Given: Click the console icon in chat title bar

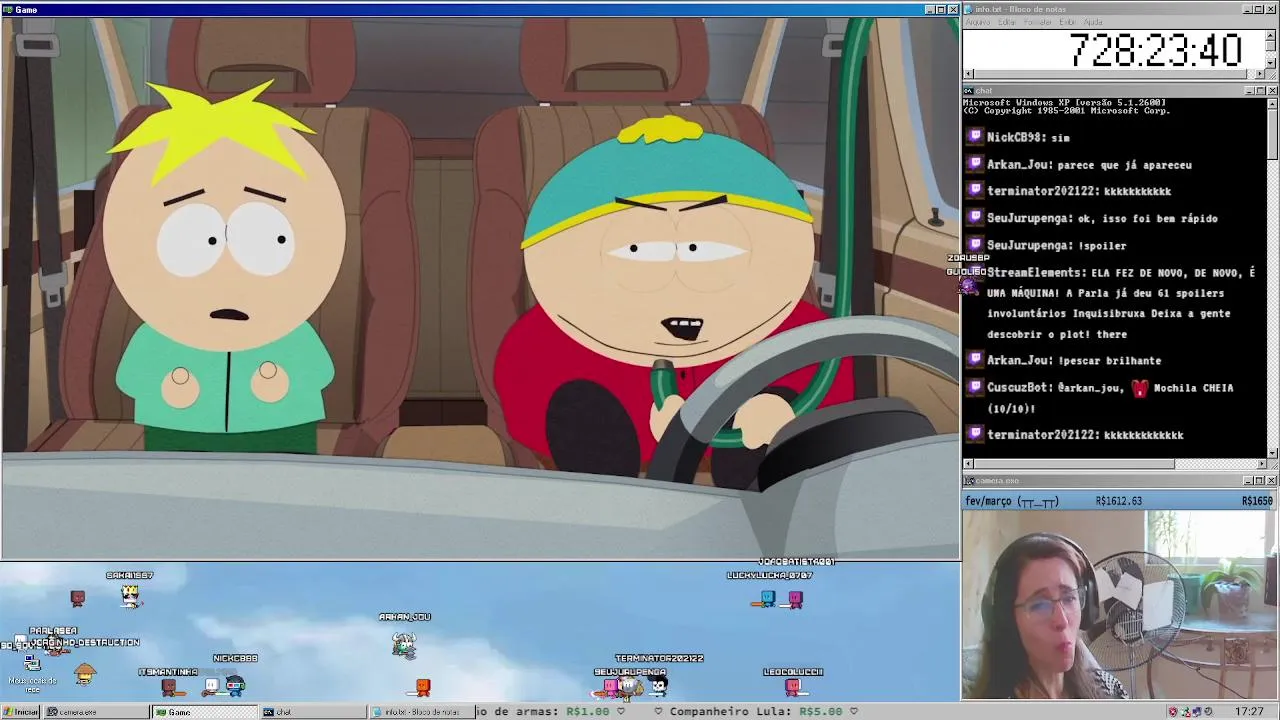Looking at the screenshot, I should coord(968,91).
